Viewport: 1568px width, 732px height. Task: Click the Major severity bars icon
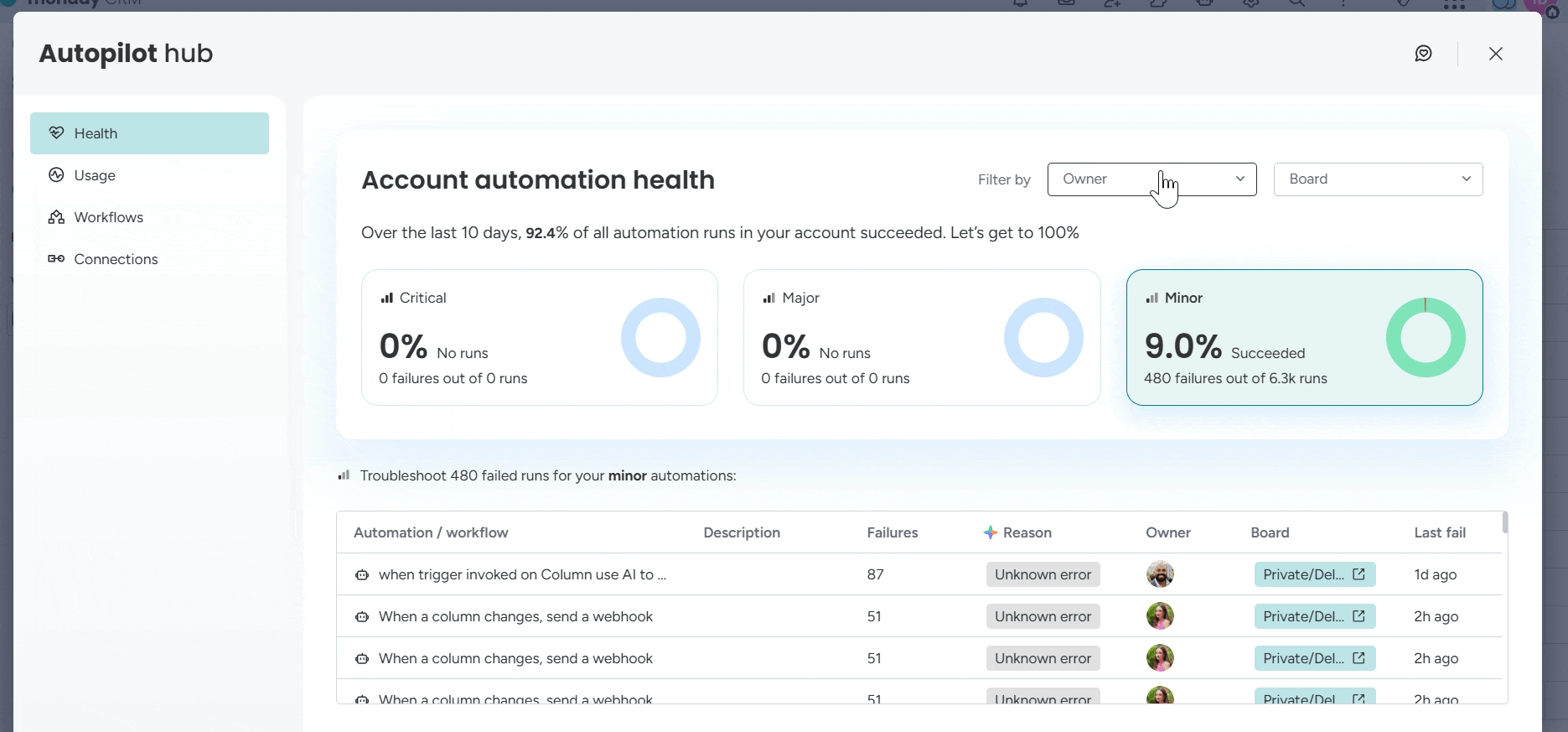click(x=769, y=298)
